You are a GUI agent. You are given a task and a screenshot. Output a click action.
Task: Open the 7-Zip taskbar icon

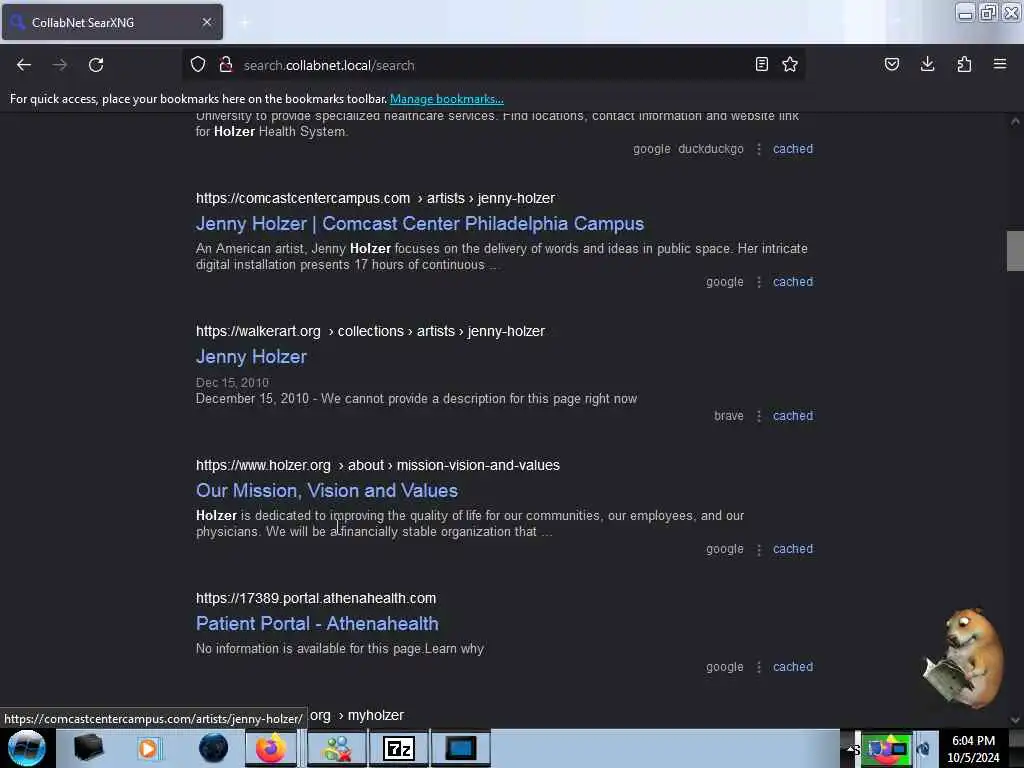click(399, 748)
